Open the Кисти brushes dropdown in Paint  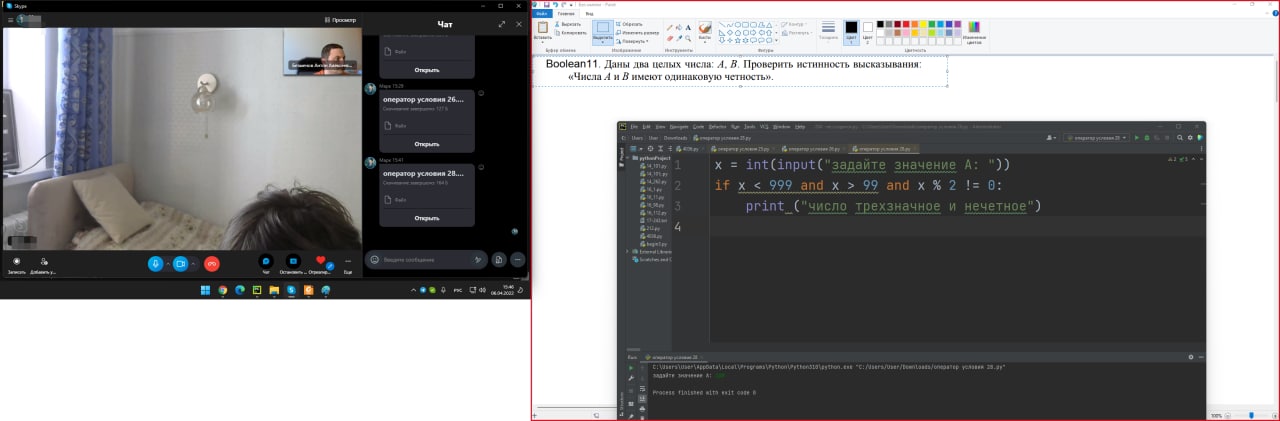[705, 32]
